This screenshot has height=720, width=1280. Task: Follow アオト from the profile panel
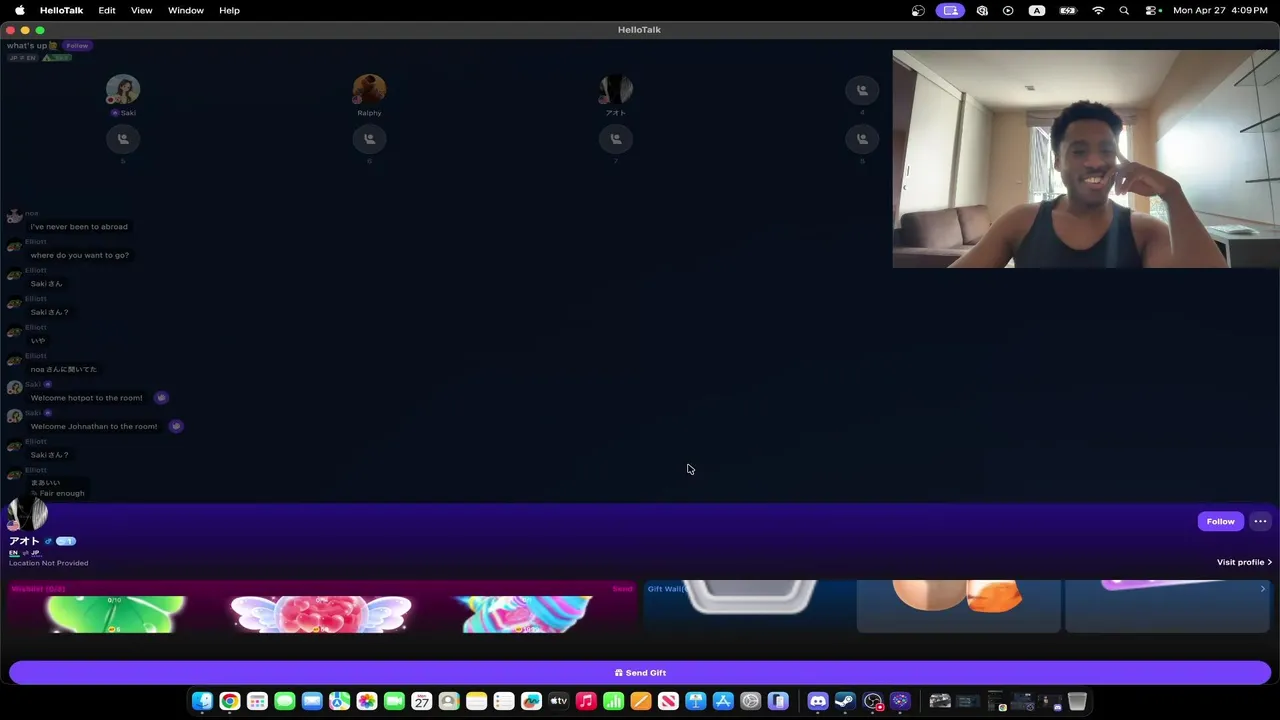coord(1220,521)
